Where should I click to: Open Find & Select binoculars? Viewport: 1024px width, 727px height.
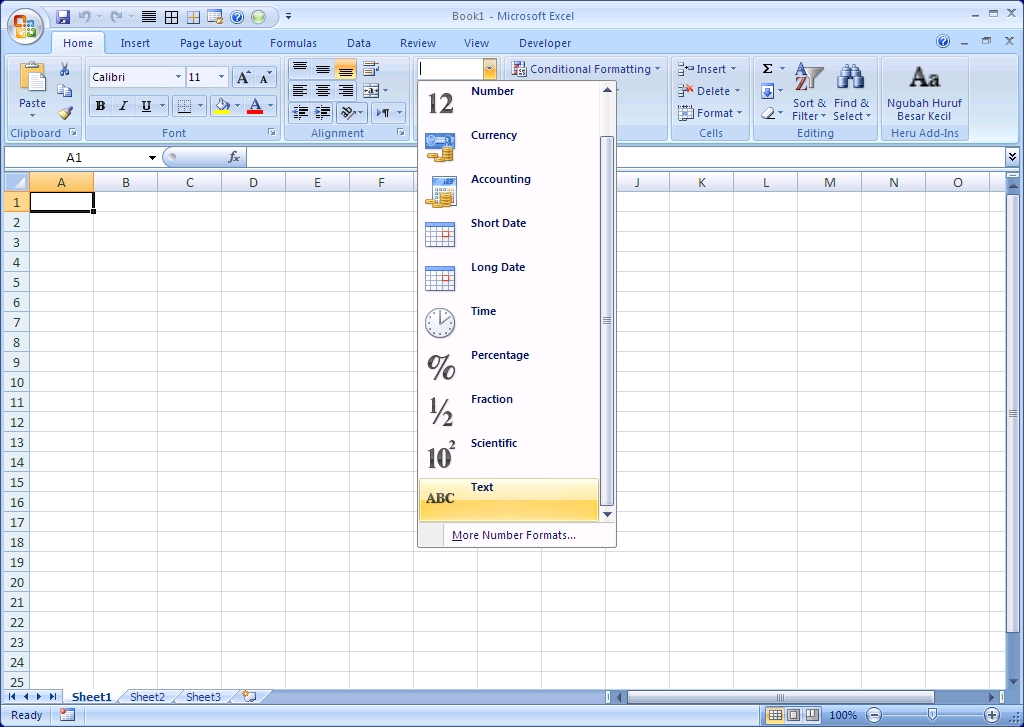pyautogui.click(x=852, y=91)
